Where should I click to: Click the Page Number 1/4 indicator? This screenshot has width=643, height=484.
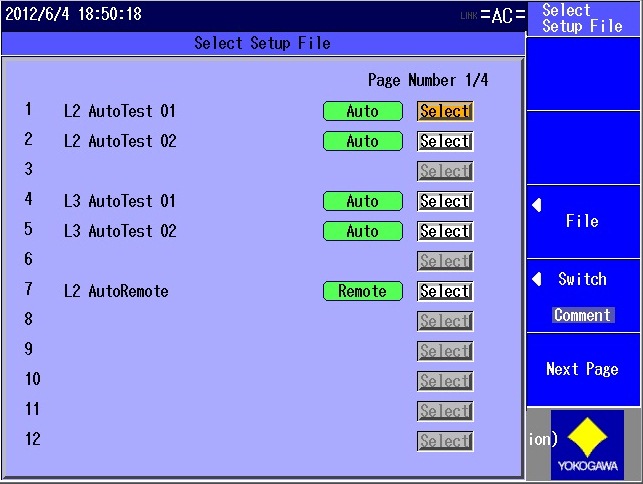pos(428,80)
